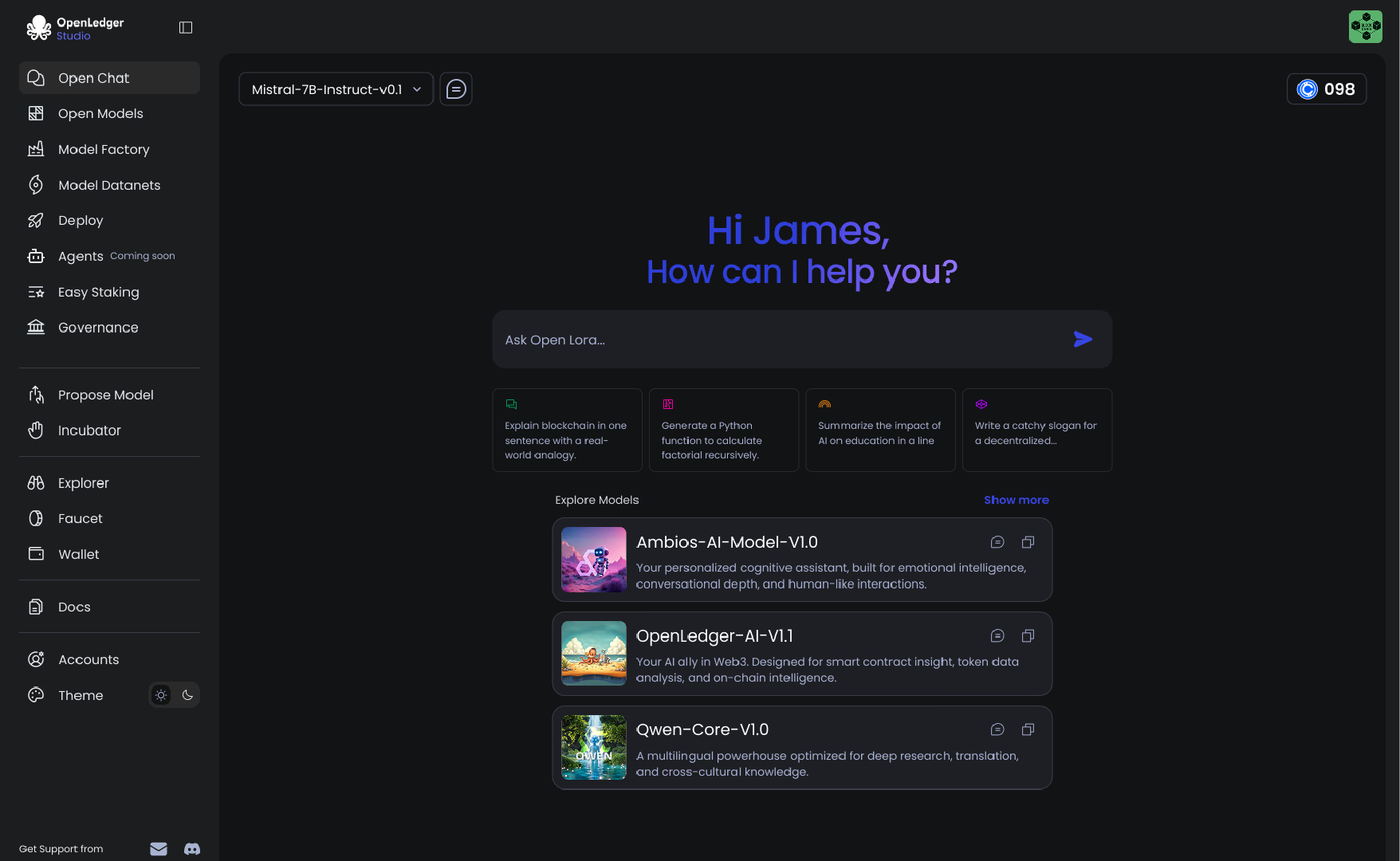This screenshot has width=1400, height=861.
Task: Select the Python factorial prompt suggestion
Action: (723, 431)
